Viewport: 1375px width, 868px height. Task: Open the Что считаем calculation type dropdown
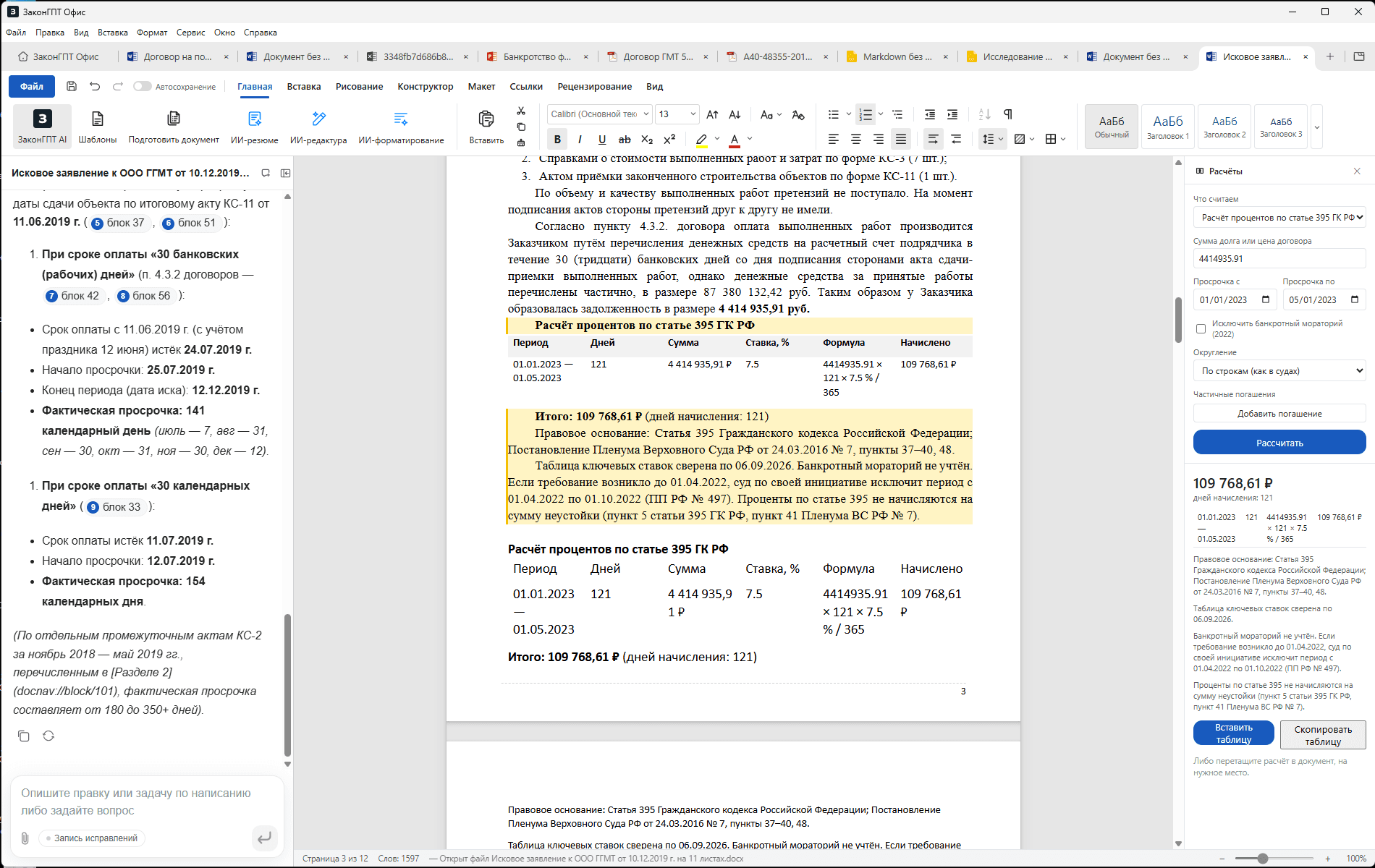click(1279, 217)
